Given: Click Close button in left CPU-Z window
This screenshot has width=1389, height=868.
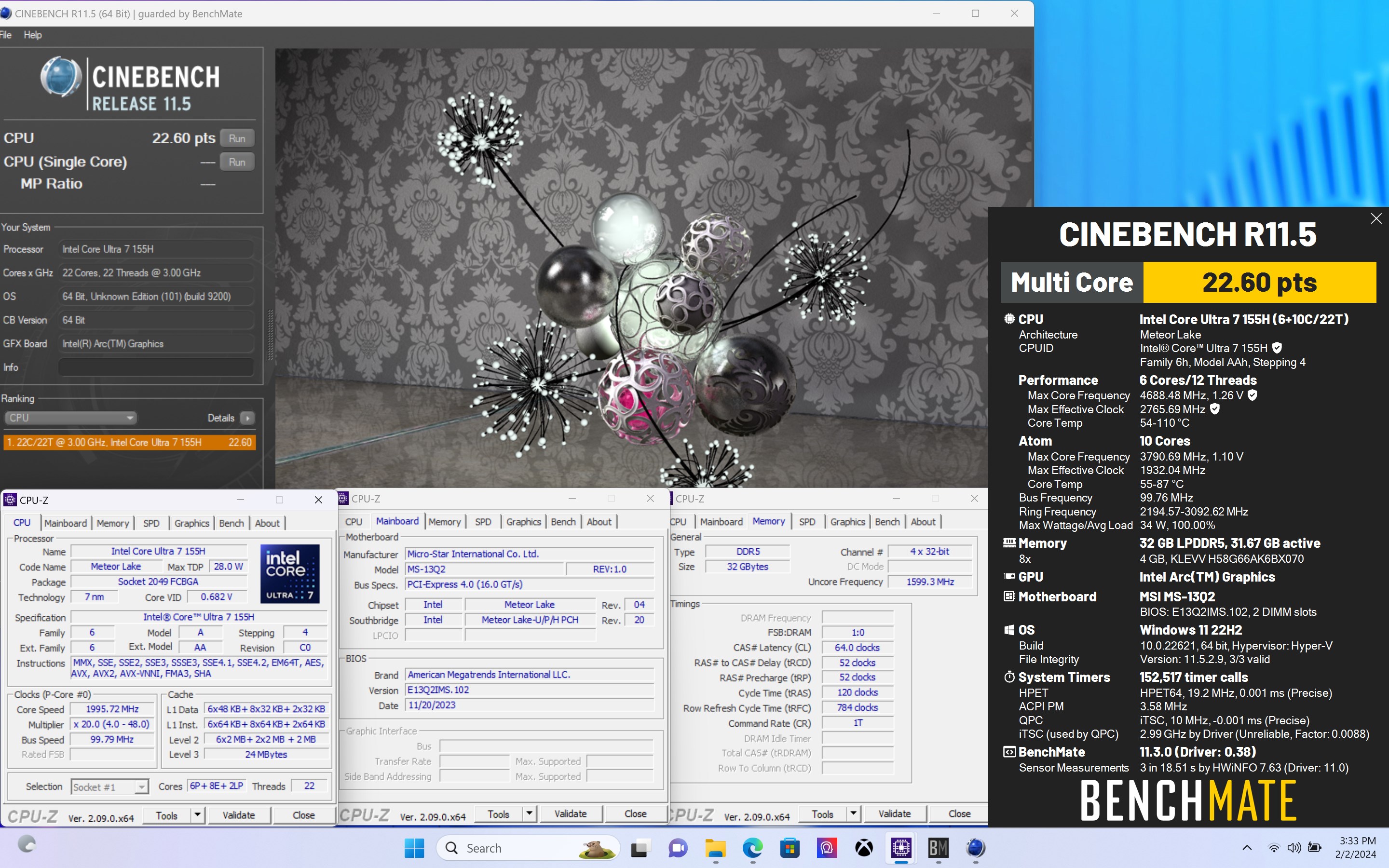Looking at the screenshot, I should (x=304, y=815).
